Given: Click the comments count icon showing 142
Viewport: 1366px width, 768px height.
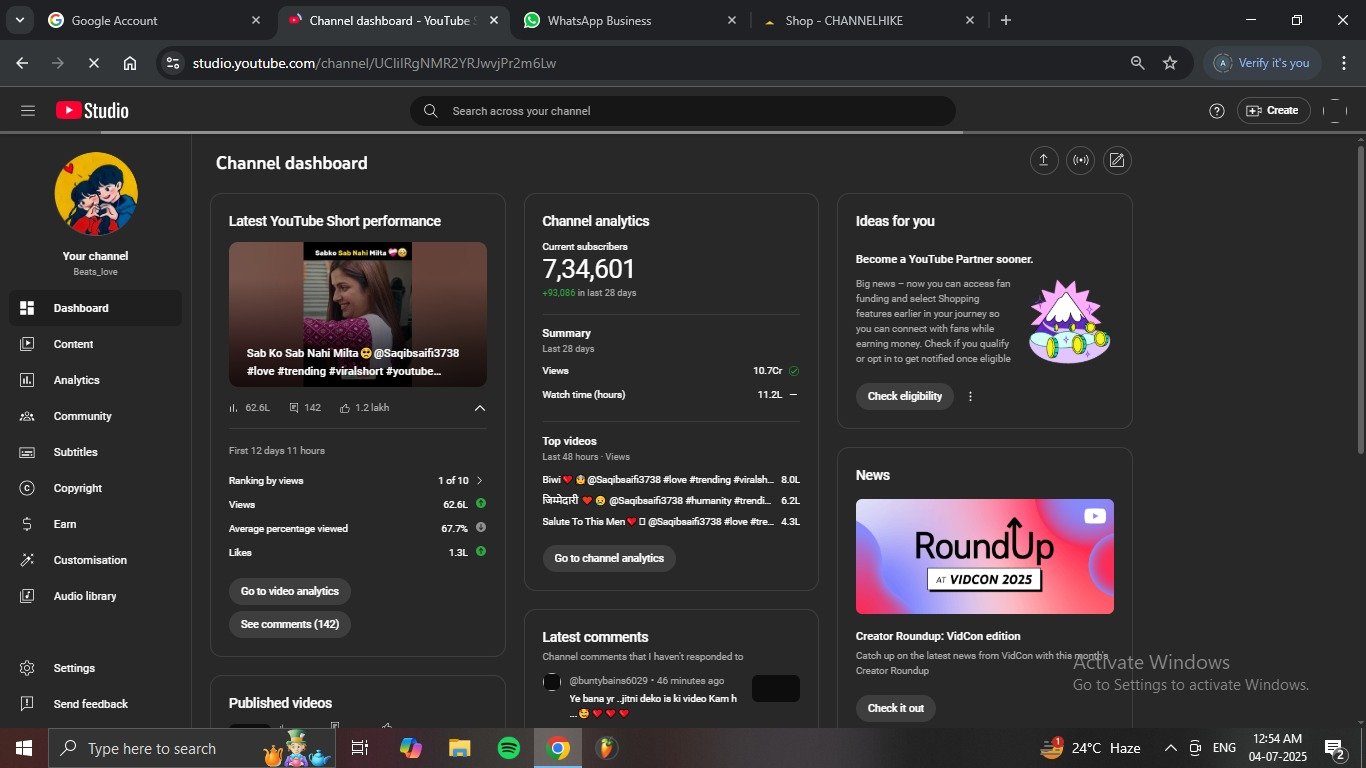Looking at the screenshot, I should [294, 408].
